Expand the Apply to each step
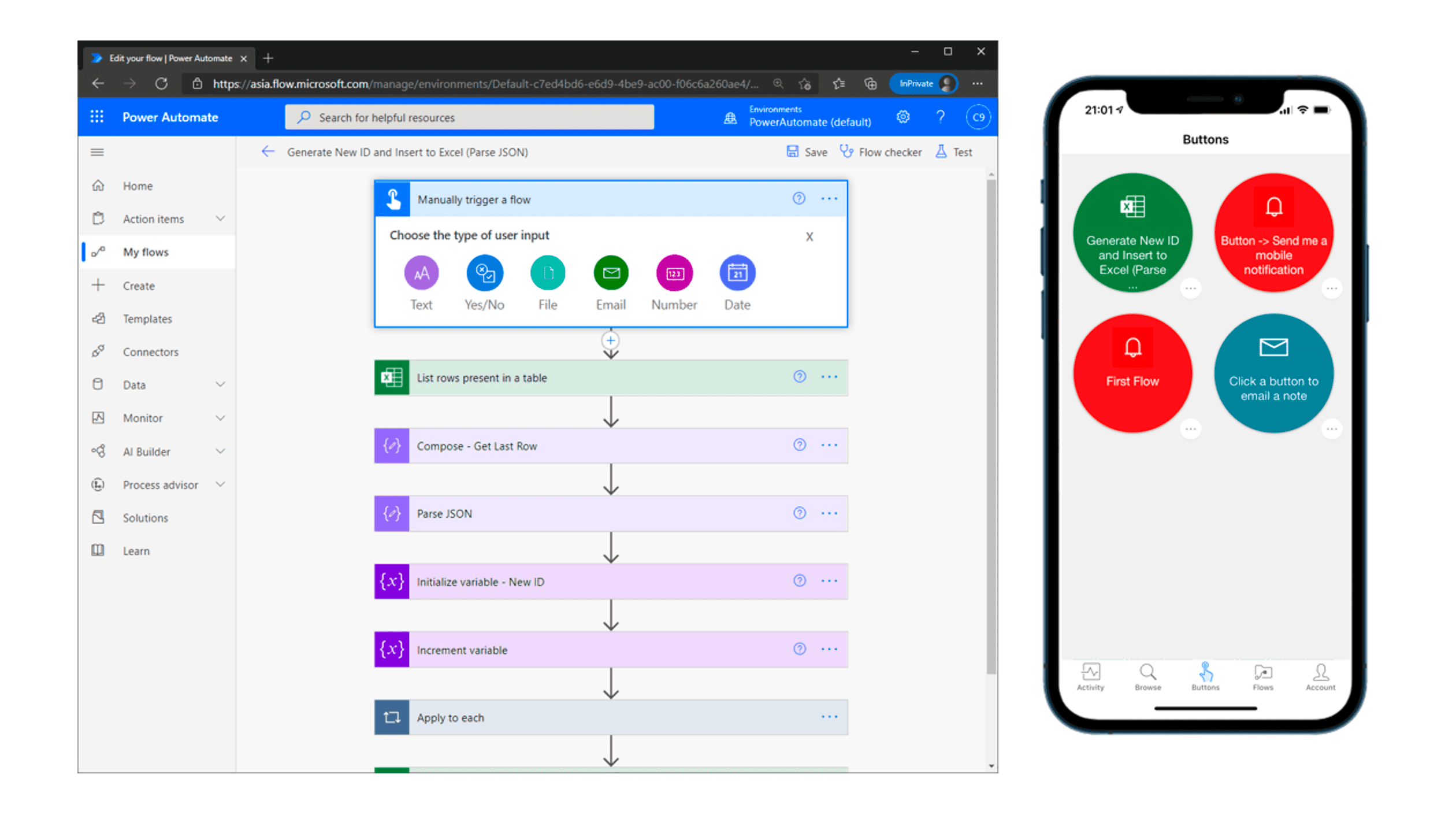Screen dimensions: 1456x815 point(611,717)
